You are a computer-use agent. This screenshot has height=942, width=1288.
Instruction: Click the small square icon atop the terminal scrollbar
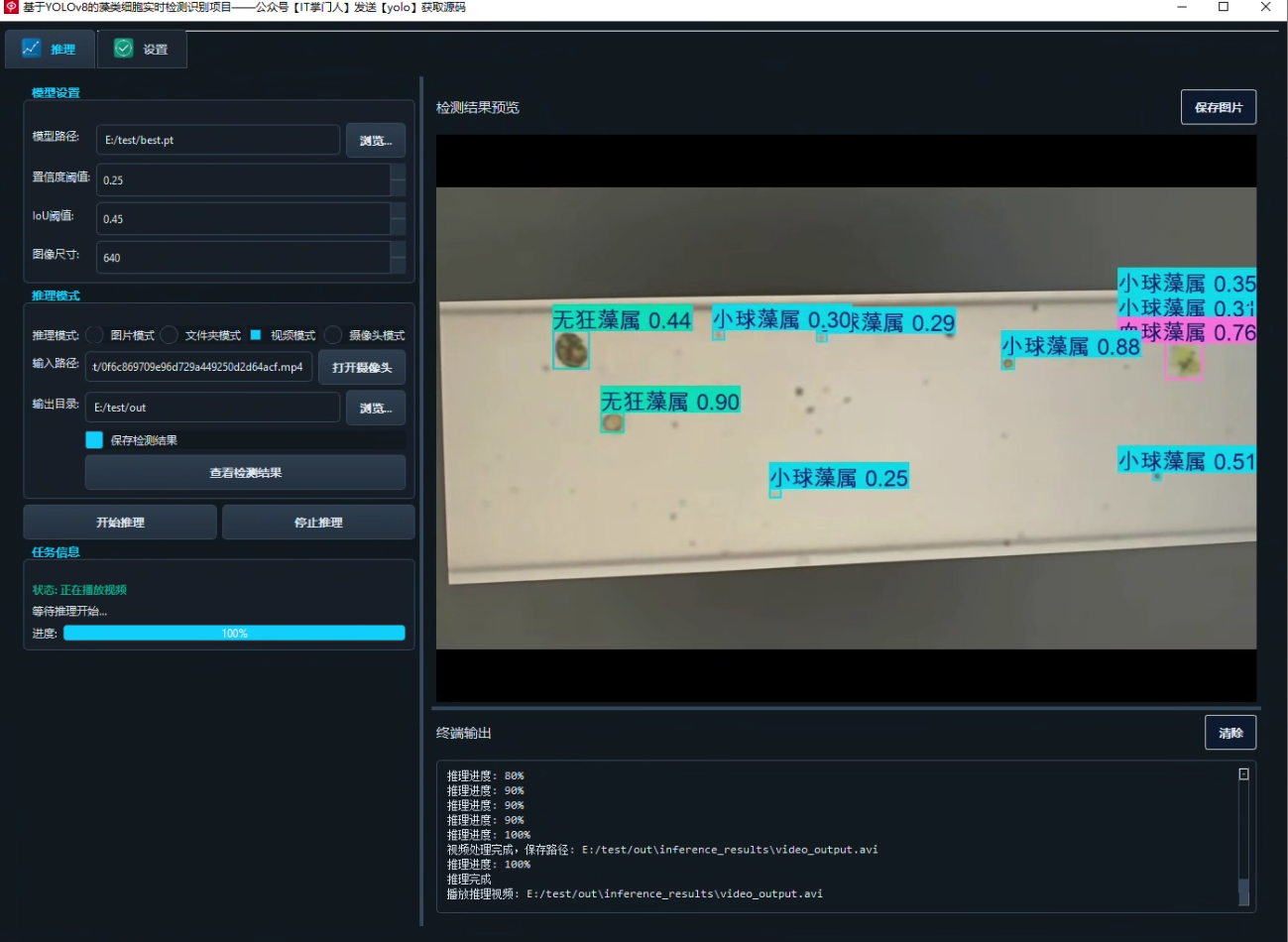point(1243,773)
